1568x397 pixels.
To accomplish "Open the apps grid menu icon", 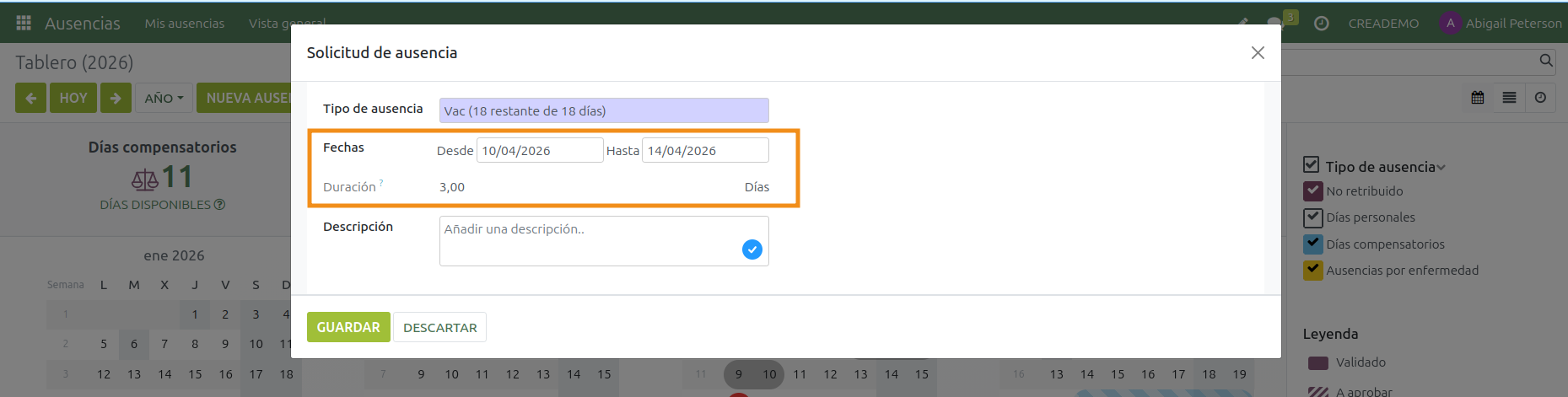I will [x=24, y=23].
